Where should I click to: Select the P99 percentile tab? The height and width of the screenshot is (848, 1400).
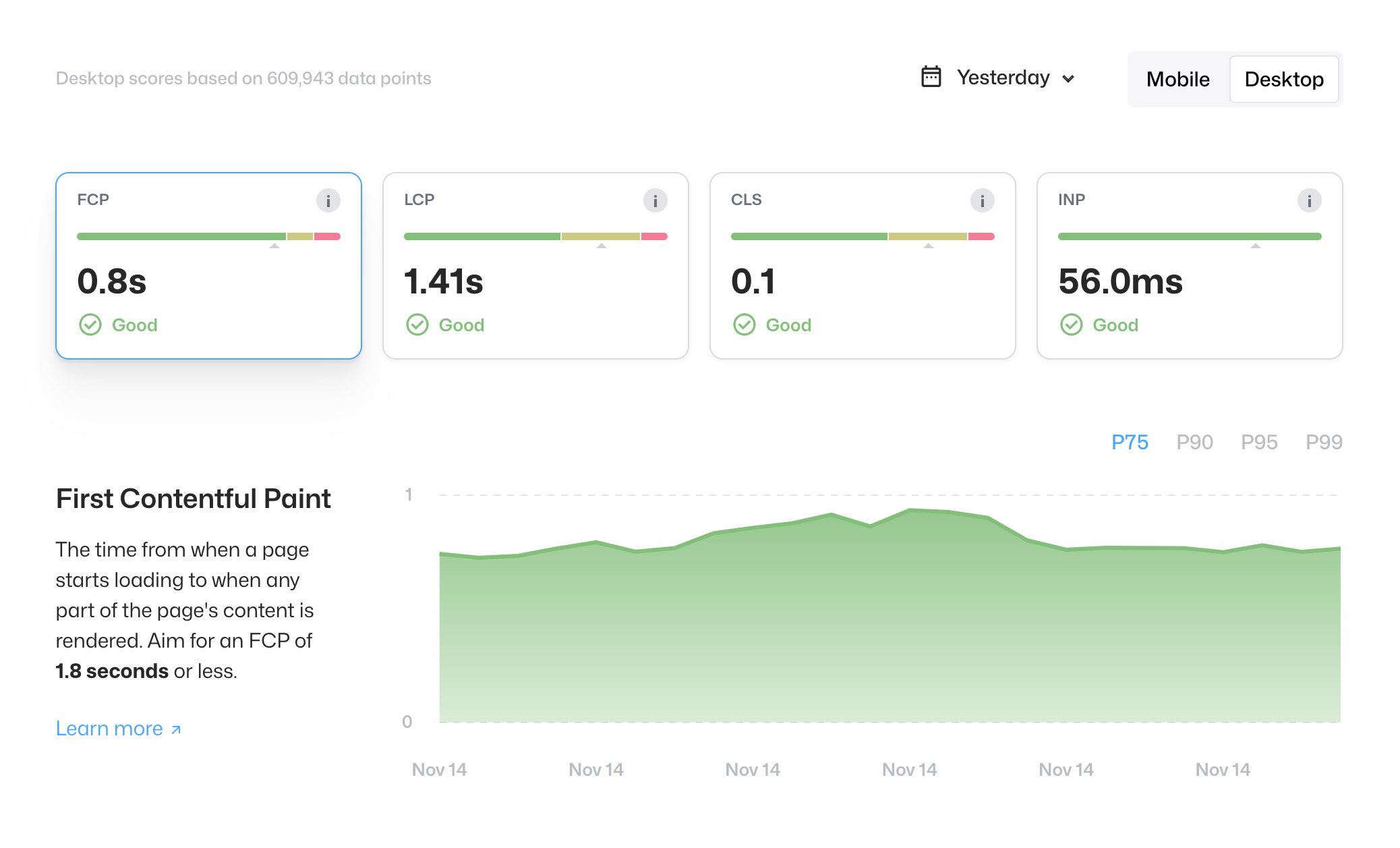click(1324, 442)
